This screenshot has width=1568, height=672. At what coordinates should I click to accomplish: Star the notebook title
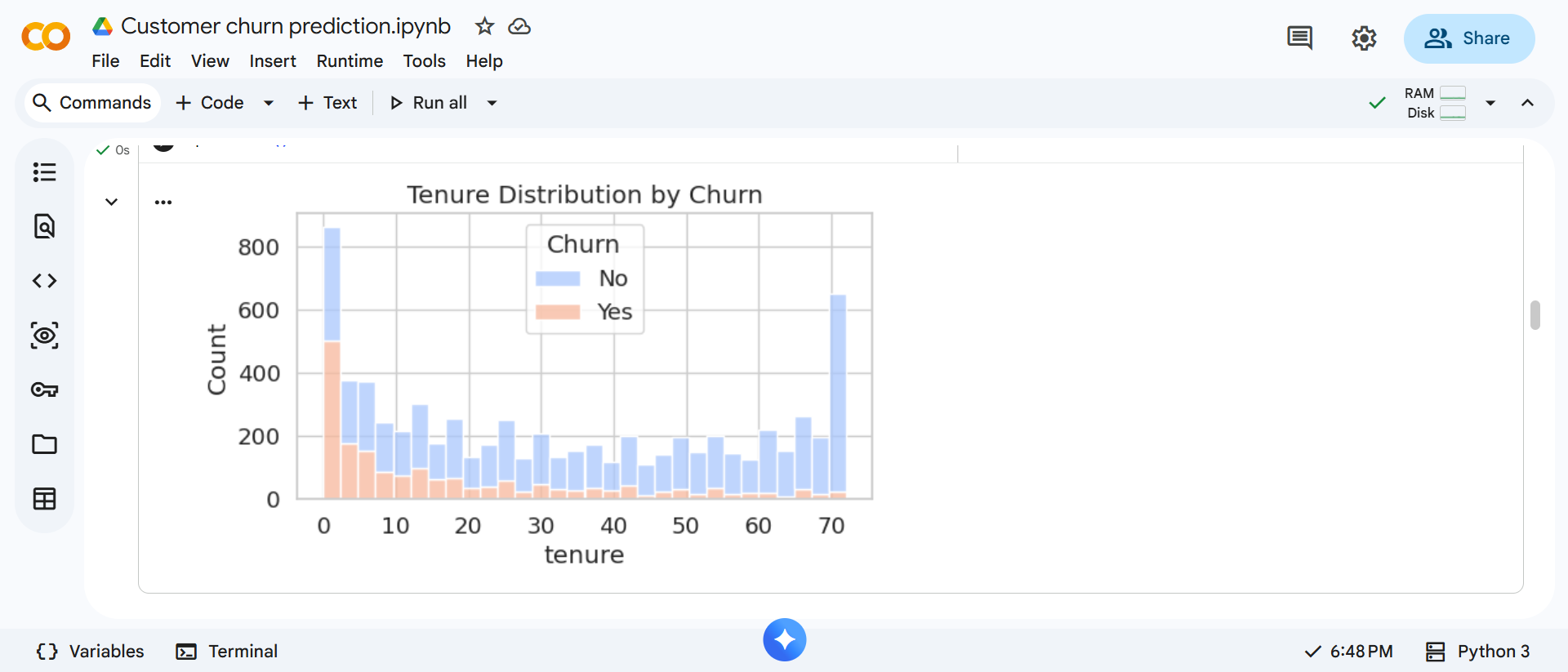click(x=484, y=27)
